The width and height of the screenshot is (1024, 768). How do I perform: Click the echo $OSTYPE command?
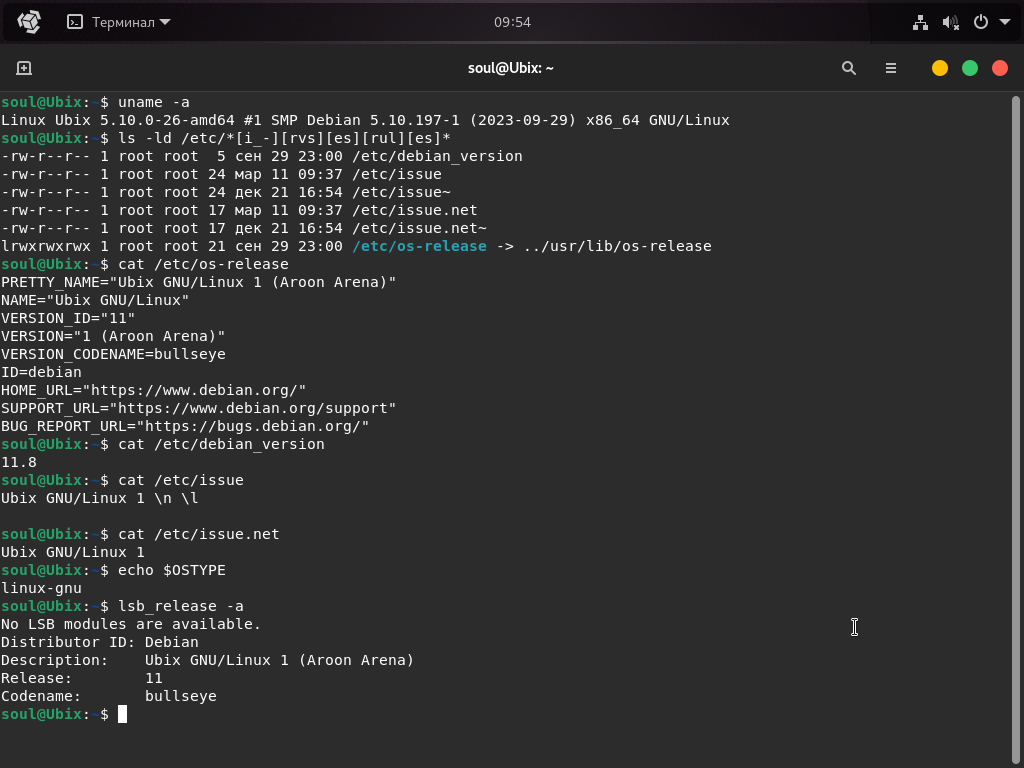pyautogui.click(x=172, y=570)
